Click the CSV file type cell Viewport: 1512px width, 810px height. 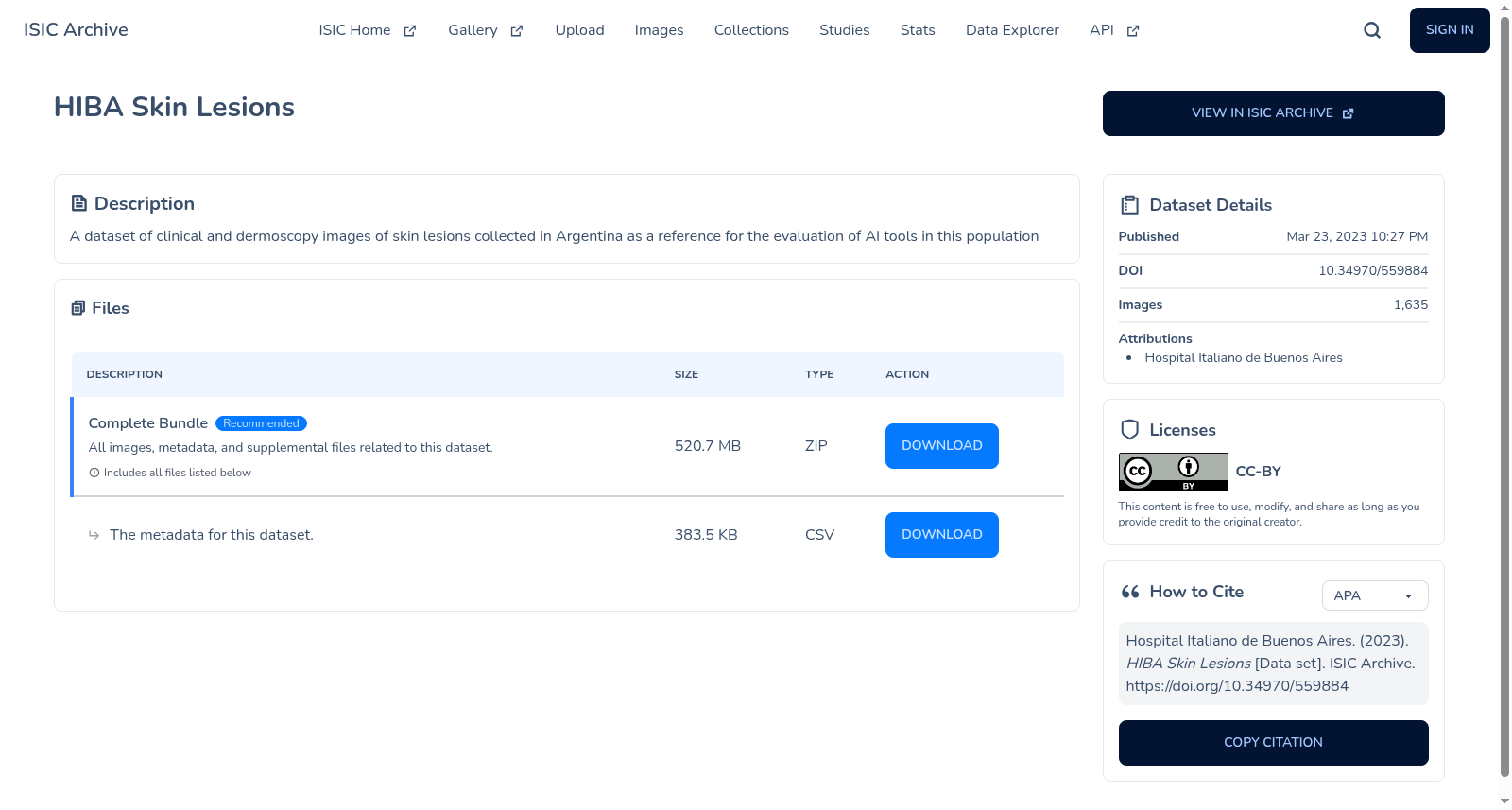click(820, 535)
